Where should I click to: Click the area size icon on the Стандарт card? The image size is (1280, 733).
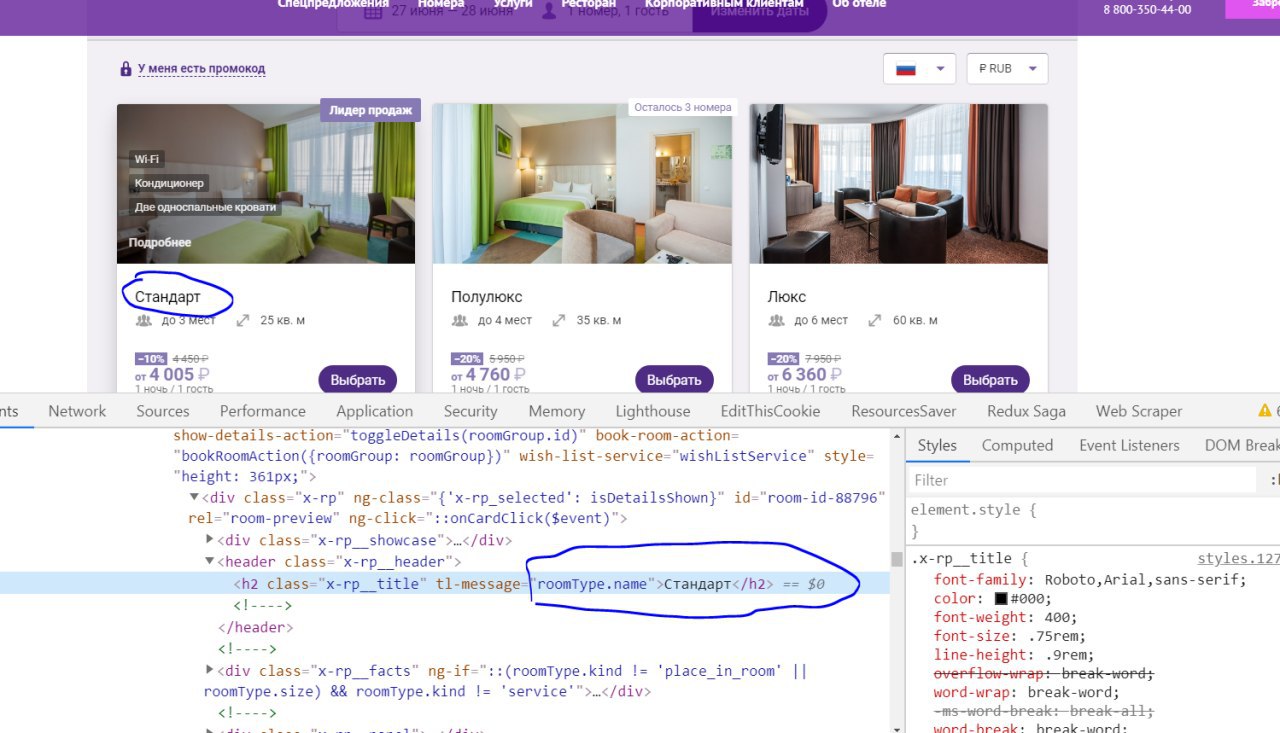[x=243, y=320]
